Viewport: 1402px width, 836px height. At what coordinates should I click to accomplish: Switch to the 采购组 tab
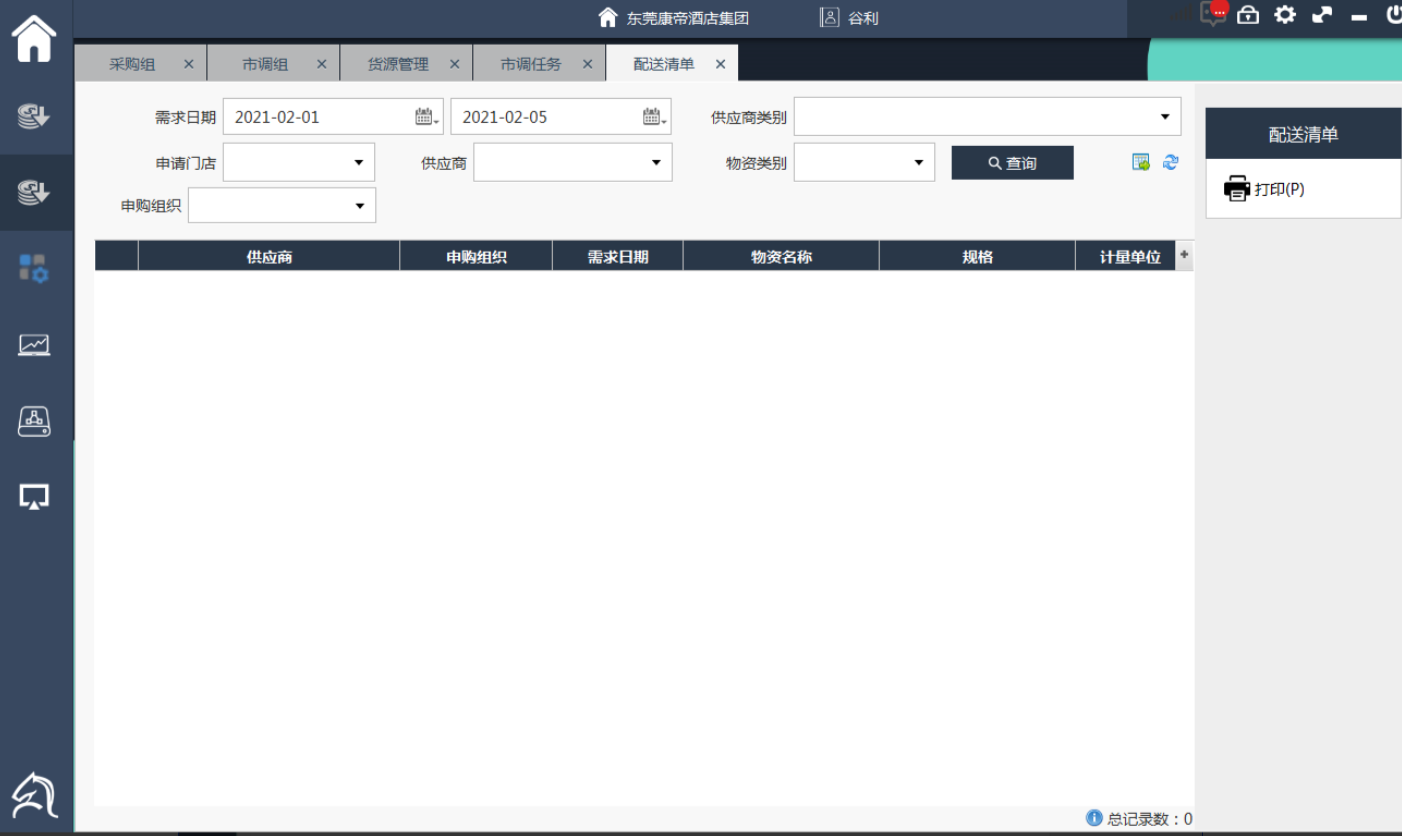(132, 64)
